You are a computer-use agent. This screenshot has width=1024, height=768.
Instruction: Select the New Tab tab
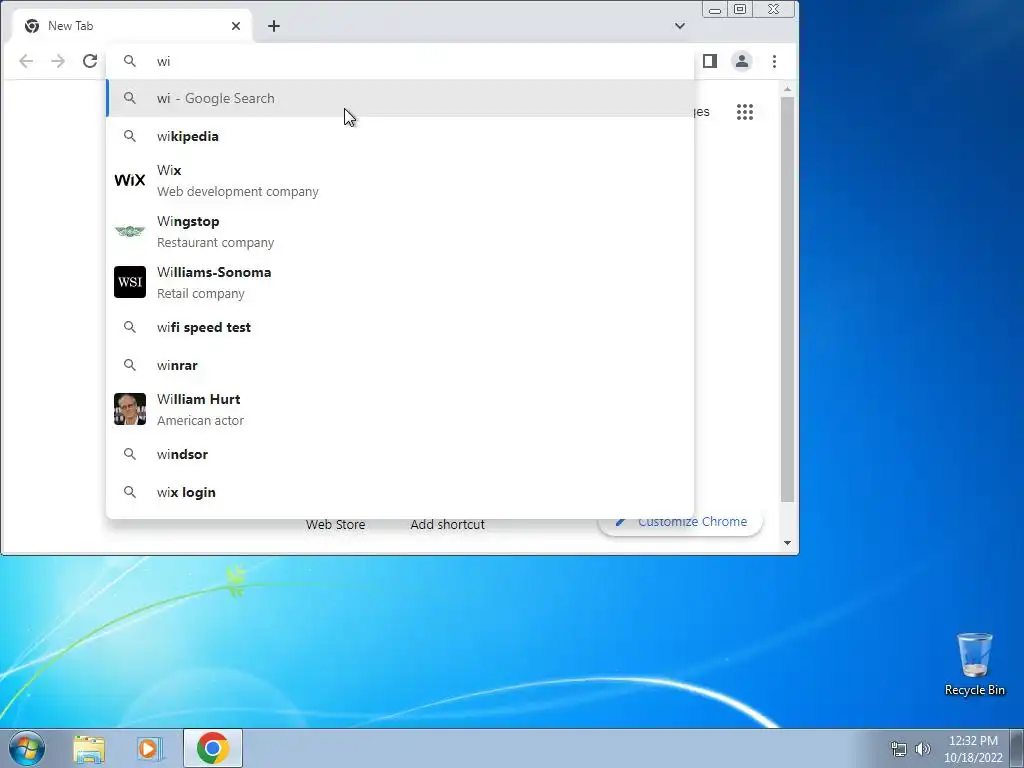[131, 26]
